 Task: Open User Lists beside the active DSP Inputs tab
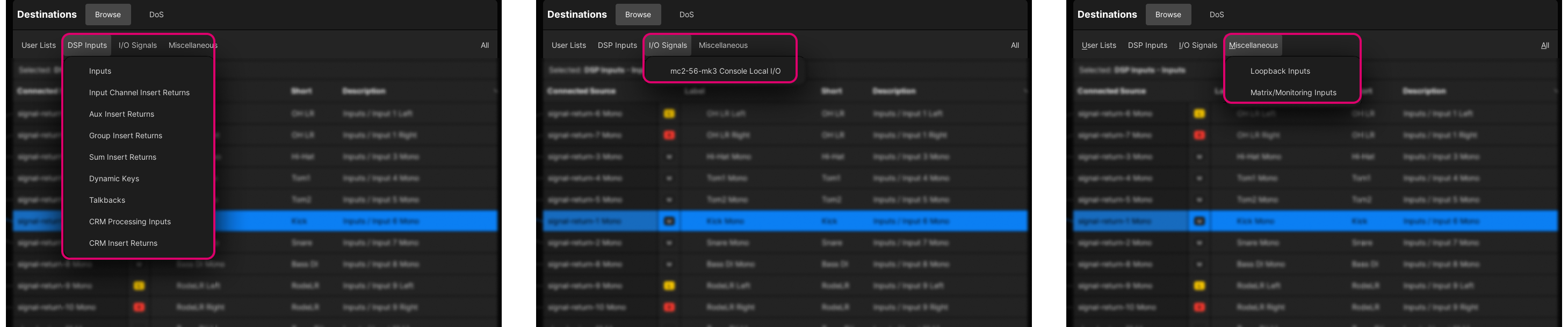38,45
